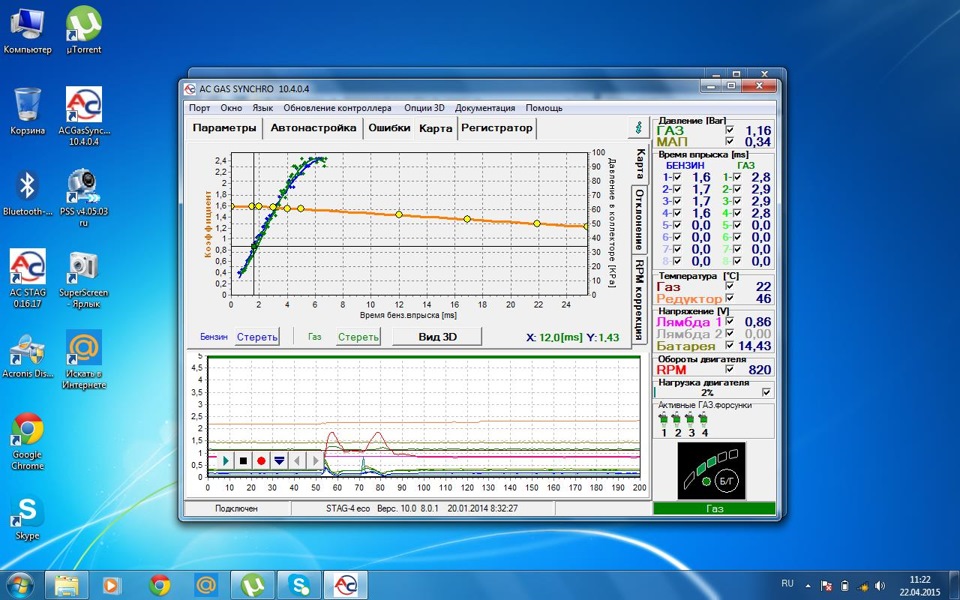Image resolution: width=960 pixels, height=600 pixels.
Task: Open the Обновление контроллера menu
Action: (x=337, y=108)
